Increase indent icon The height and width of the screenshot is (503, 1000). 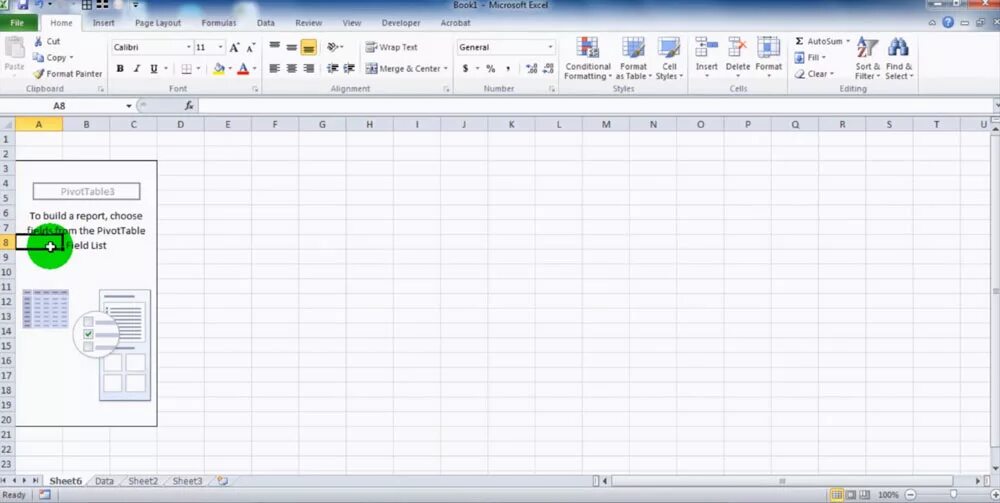349,68
